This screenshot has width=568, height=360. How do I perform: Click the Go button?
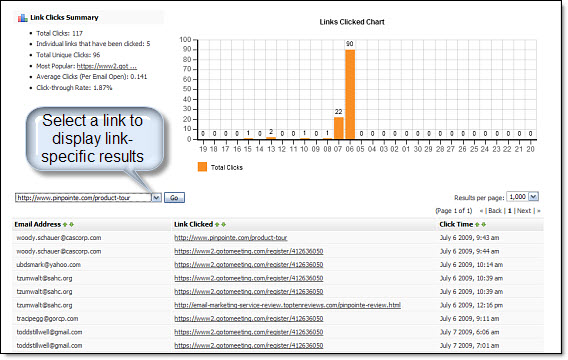point(174,198)
